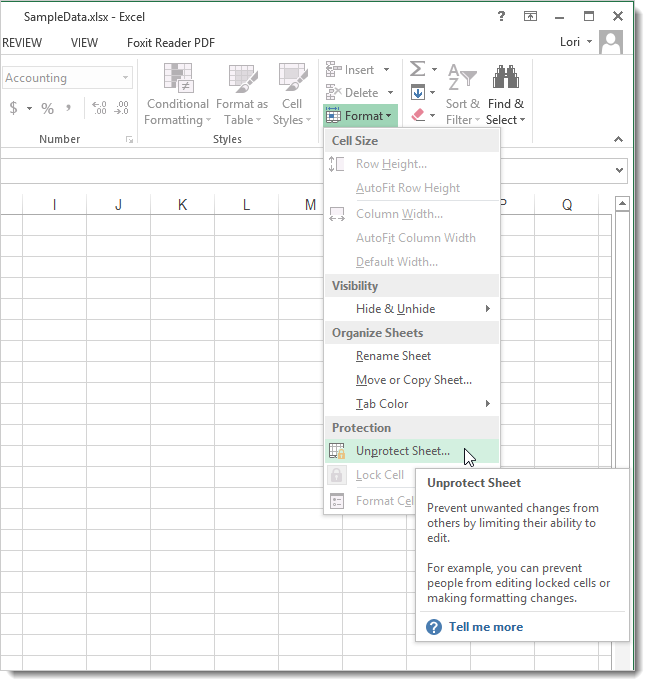Viewport: 650px width, 686px height.
Task: Expand the formula bar chevron
Action: (619, 170)
